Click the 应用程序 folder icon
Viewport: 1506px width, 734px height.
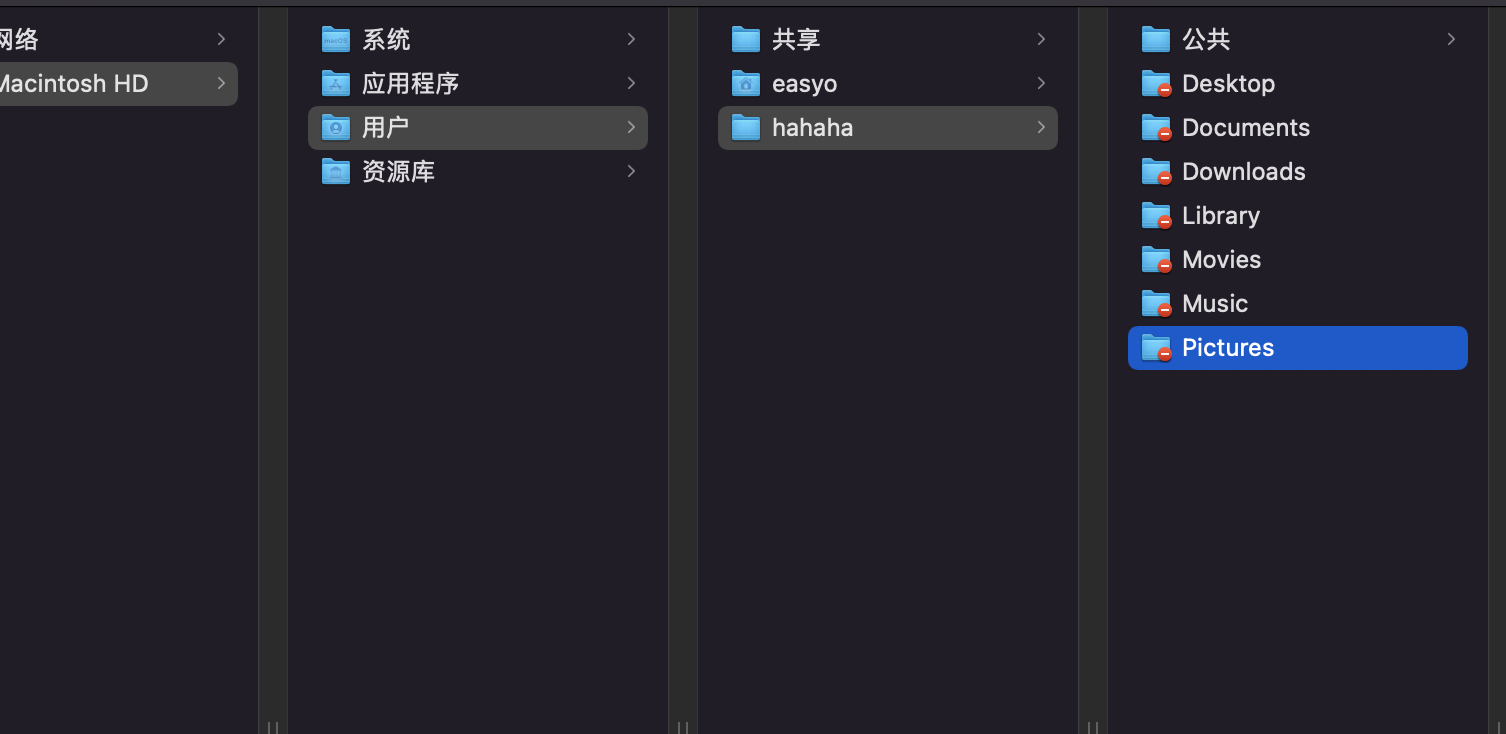point(336,83)
